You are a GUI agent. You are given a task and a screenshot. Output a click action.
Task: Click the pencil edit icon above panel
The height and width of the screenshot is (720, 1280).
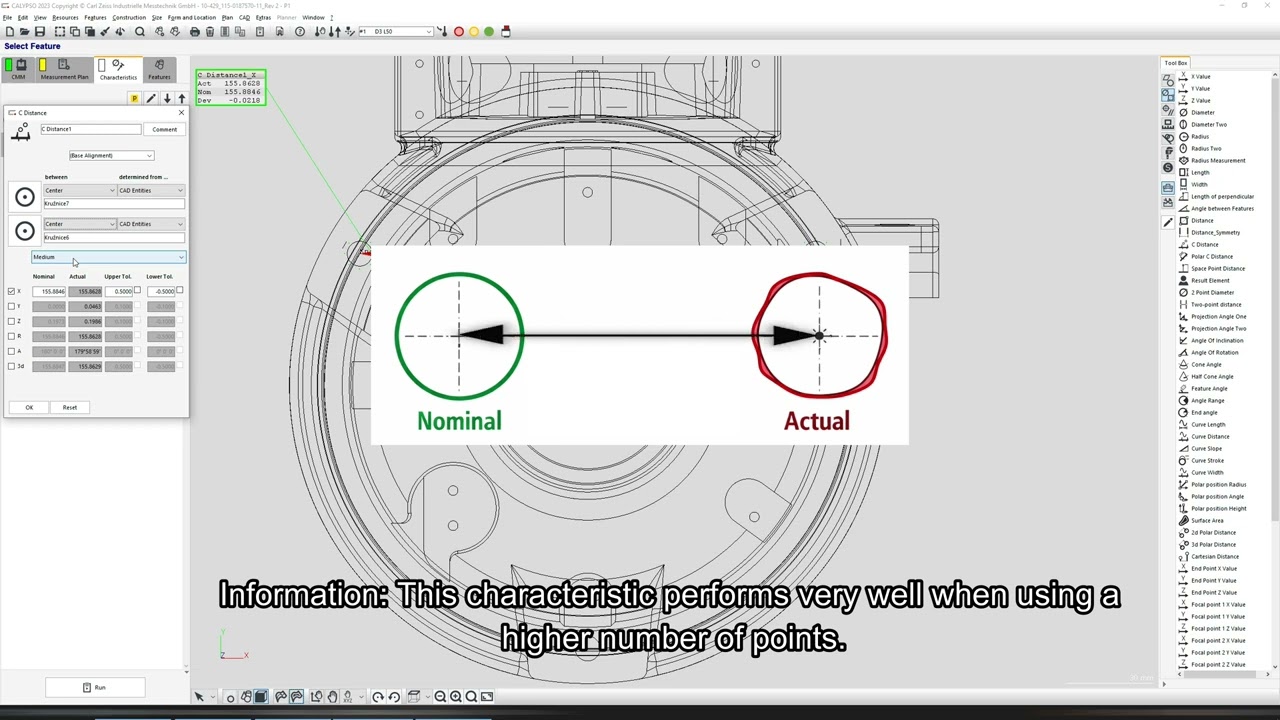pyautogui.click(x=151, y=99)
